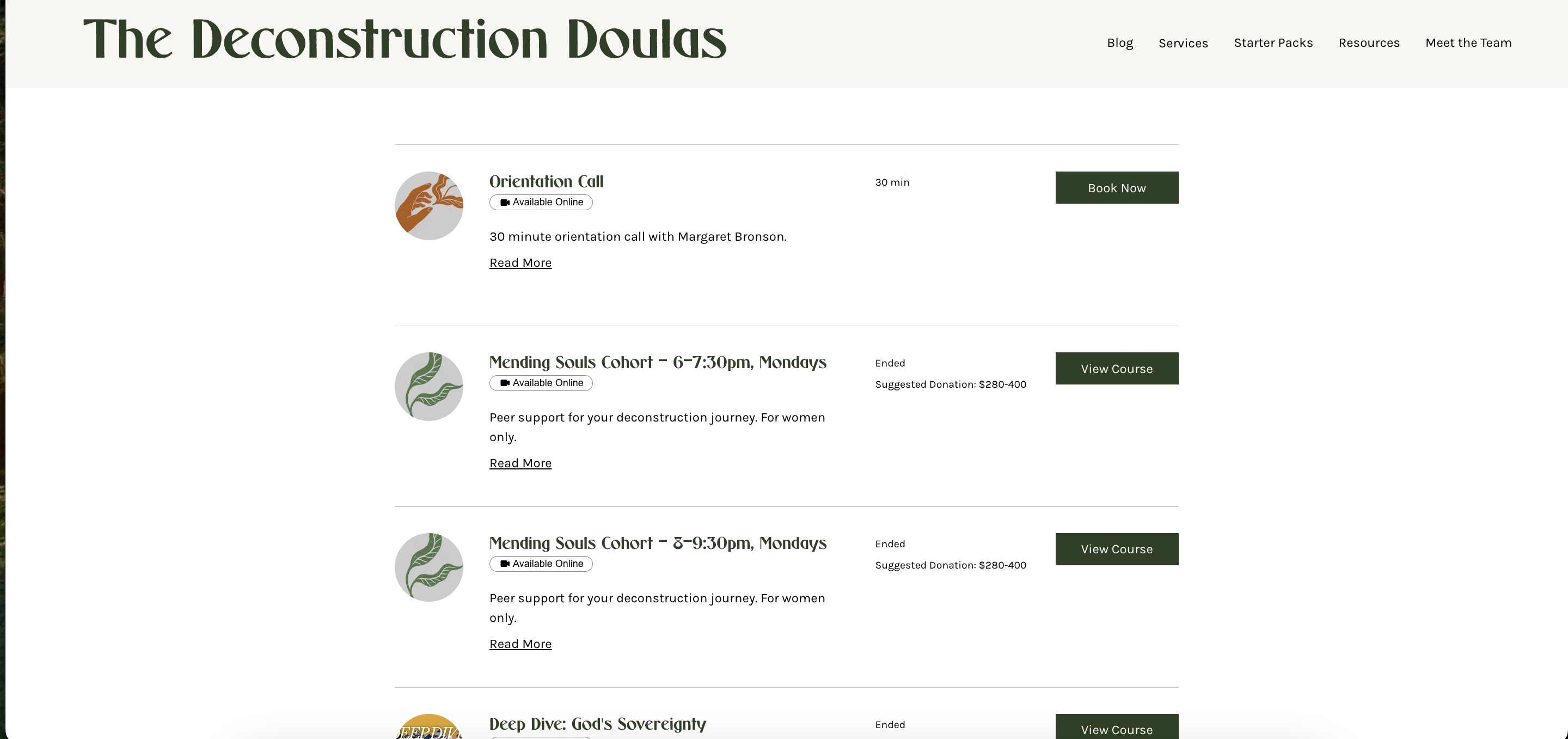The width and height of the screenshot is (1568, 739).
Task: View Course for the 6-7:30pm cohort
Action: tap(1116, 368)
